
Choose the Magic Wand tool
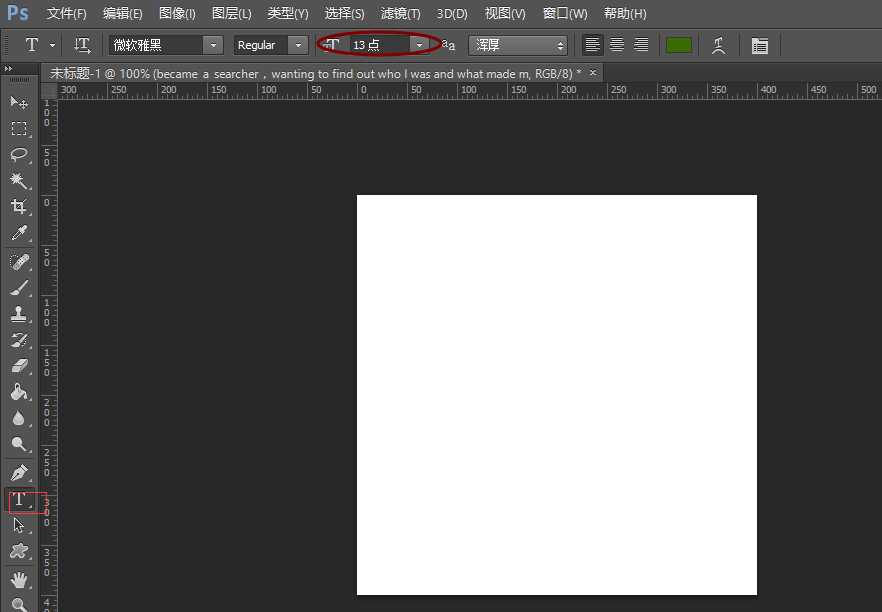[x=18, y=181]
